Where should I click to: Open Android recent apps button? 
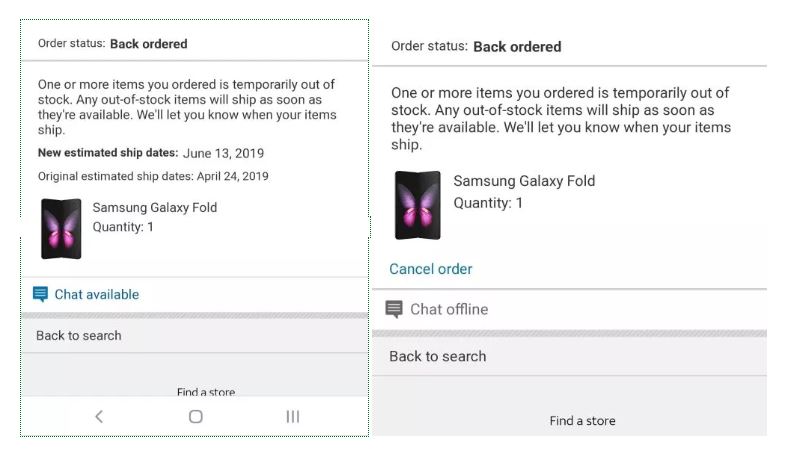click(293, 416)
